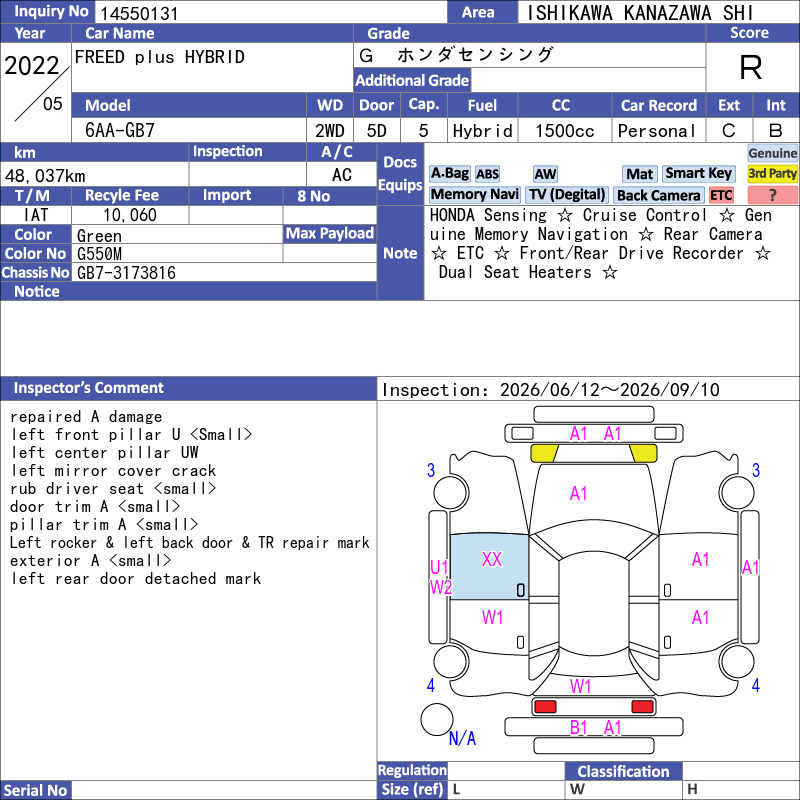This screenshot has width=800, height=800.
Task: Click the Mat equipment badge
Action: tap(639, 174)
